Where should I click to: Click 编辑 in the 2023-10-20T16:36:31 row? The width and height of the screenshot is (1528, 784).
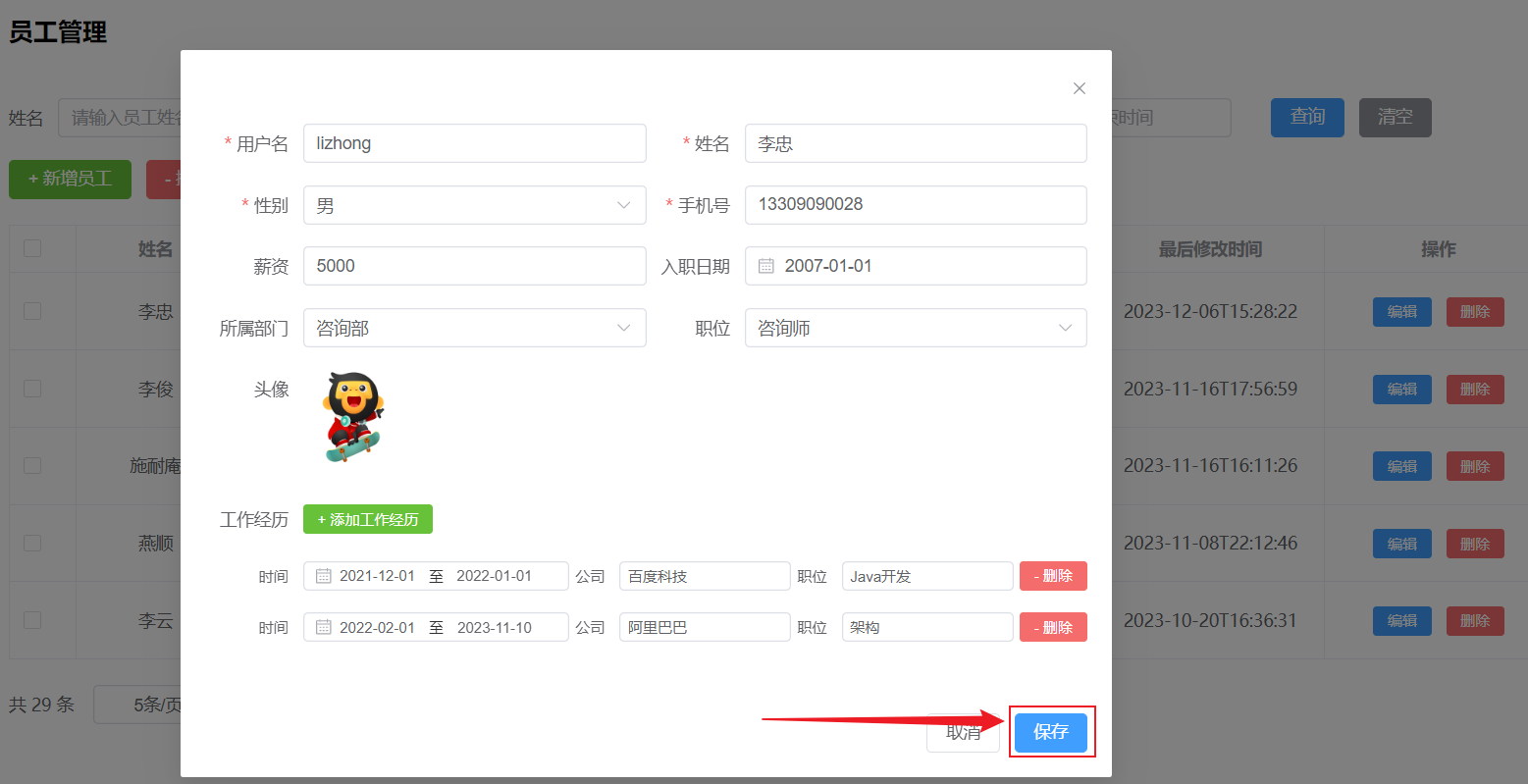tap(1401, 621)
